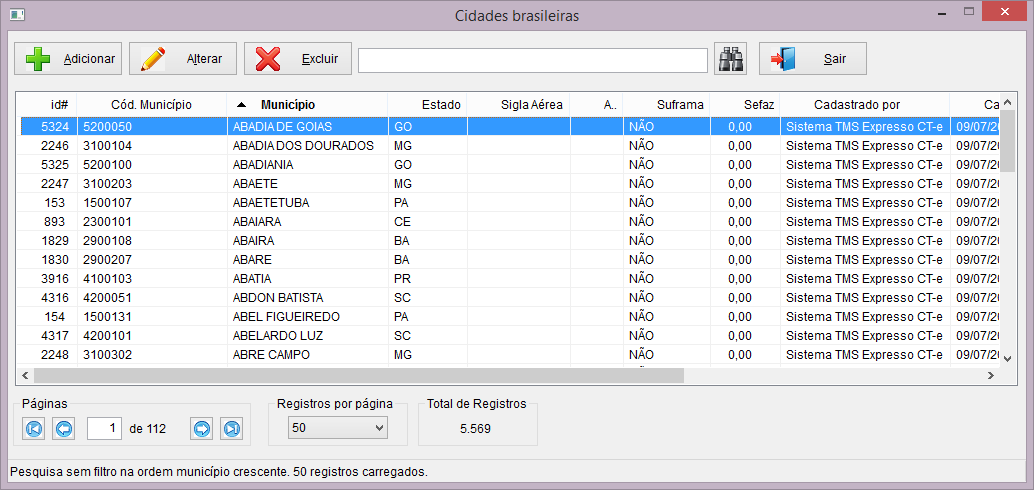Go to previous page arrow icon
This screenshot has width=1034, height=490.
(63, 429)
